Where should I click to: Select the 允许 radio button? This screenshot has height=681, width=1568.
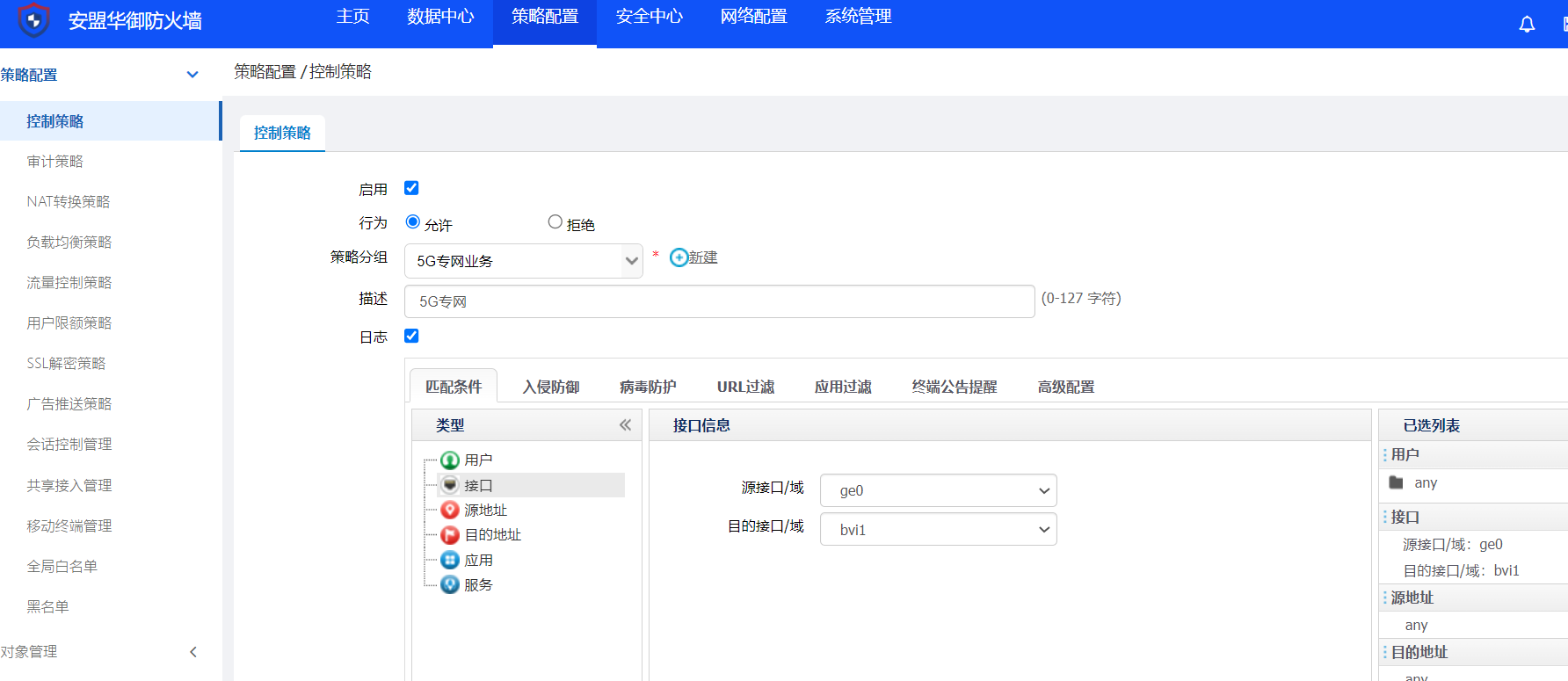412,221
